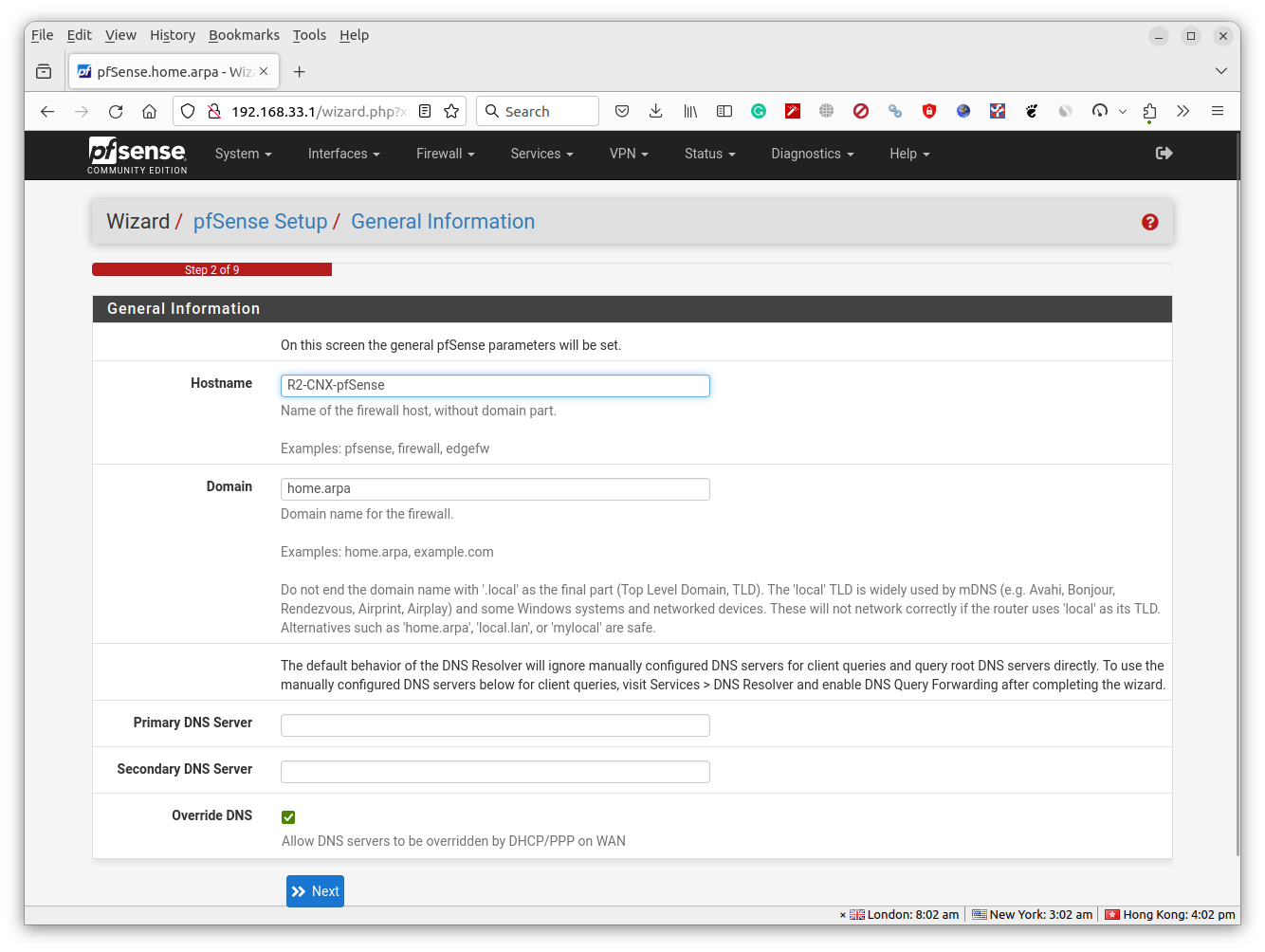Click the green Grammarly extension icon
Viewport: 1265px width, 952px height.
pos(759,111)
